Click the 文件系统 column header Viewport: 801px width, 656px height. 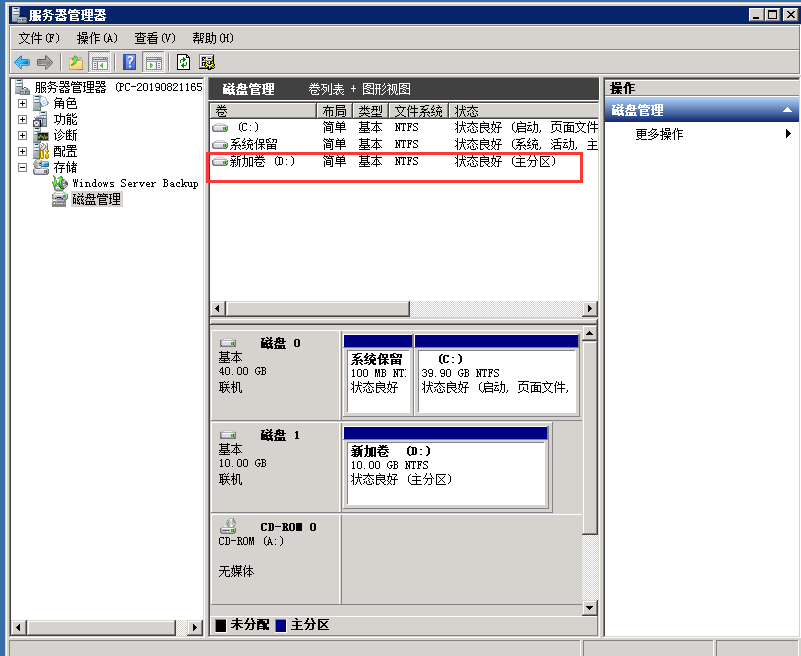tap(418, 111)
